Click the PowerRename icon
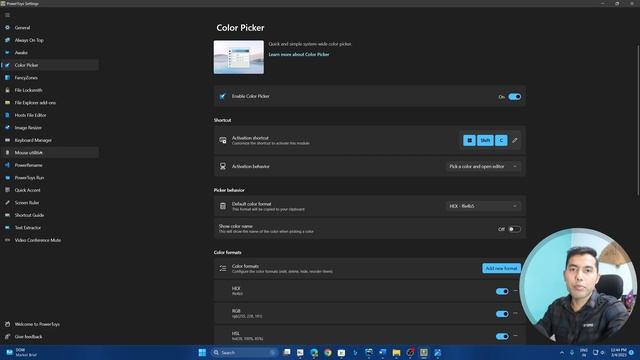Screen dimensions: 640x360 pyautogui.click(x=7, y=165)
